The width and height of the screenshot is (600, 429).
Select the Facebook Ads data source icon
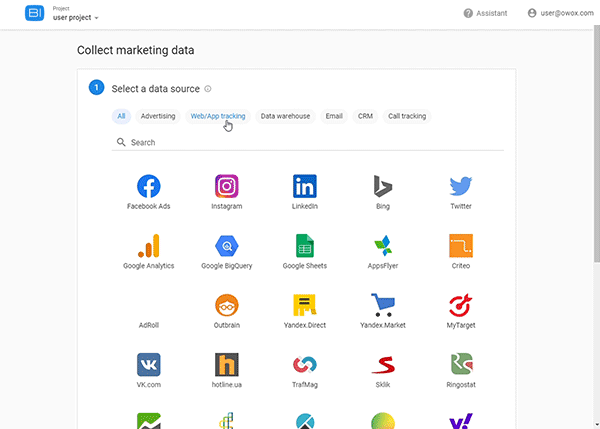pyautogui.click(x=148, y=186)
